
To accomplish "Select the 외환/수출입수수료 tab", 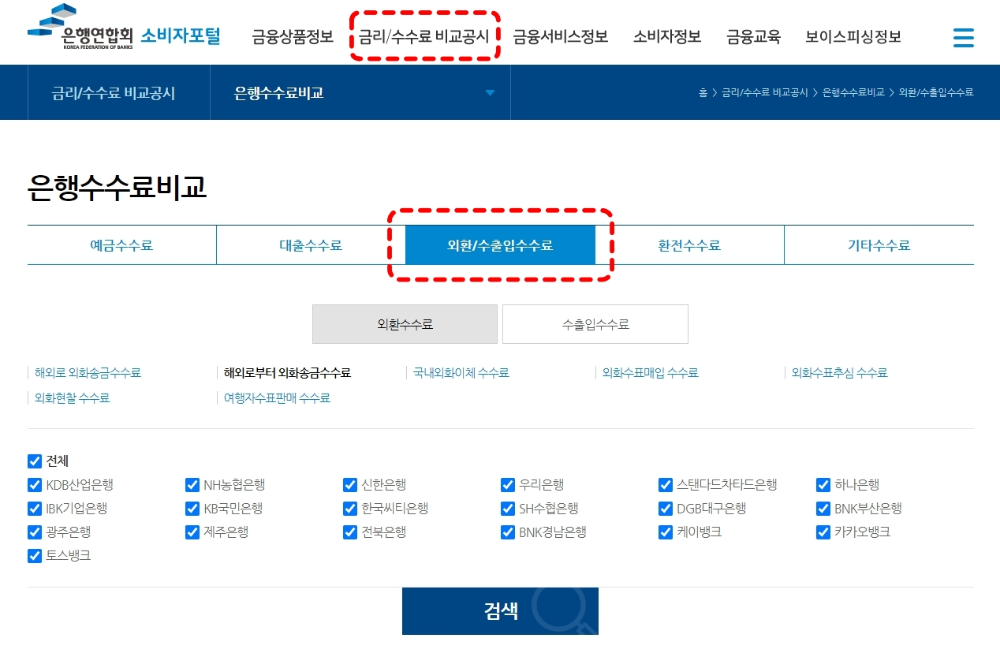I will point(500,245).
